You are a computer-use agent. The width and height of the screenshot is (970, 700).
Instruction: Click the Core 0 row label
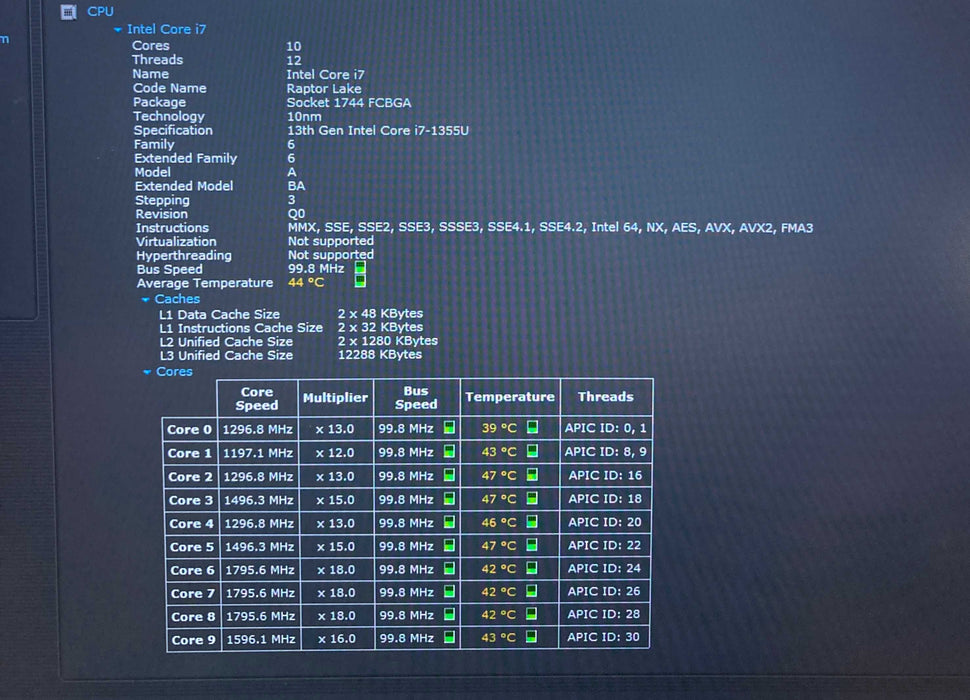189,429
